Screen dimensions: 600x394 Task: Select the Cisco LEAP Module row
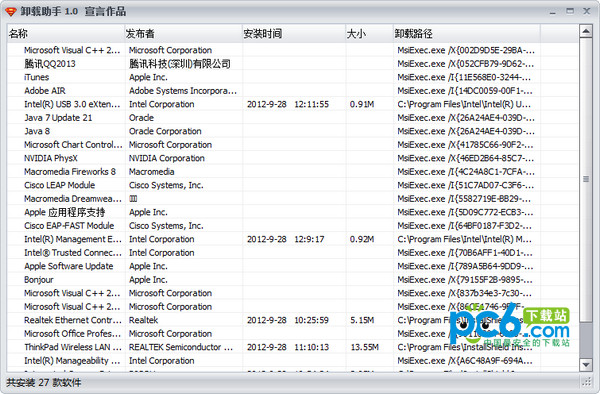(292, 185)
